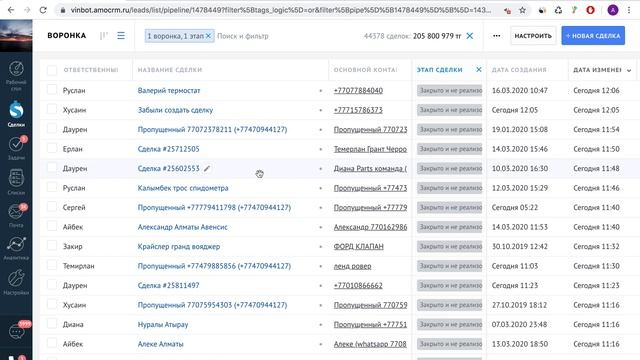Sort by Основной контакт column header
This screenshot has width=640, height=360.
click(365, 70)
